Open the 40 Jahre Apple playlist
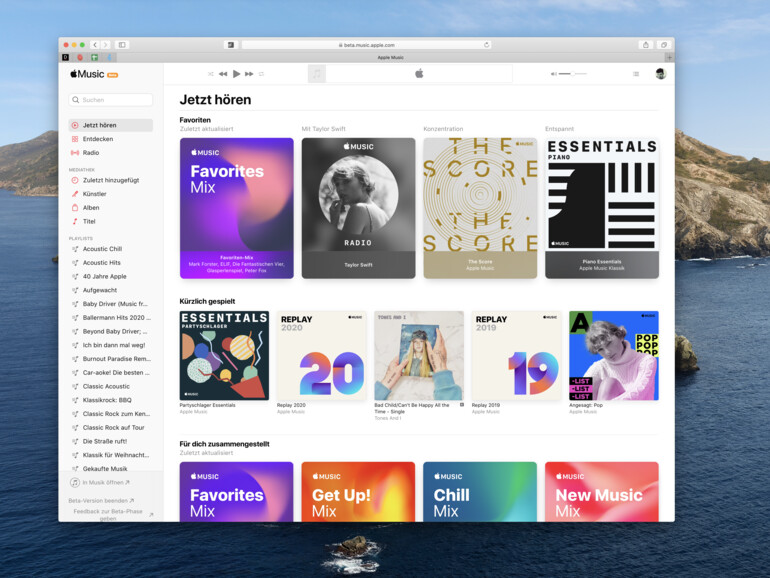 (x=111, y=276)
